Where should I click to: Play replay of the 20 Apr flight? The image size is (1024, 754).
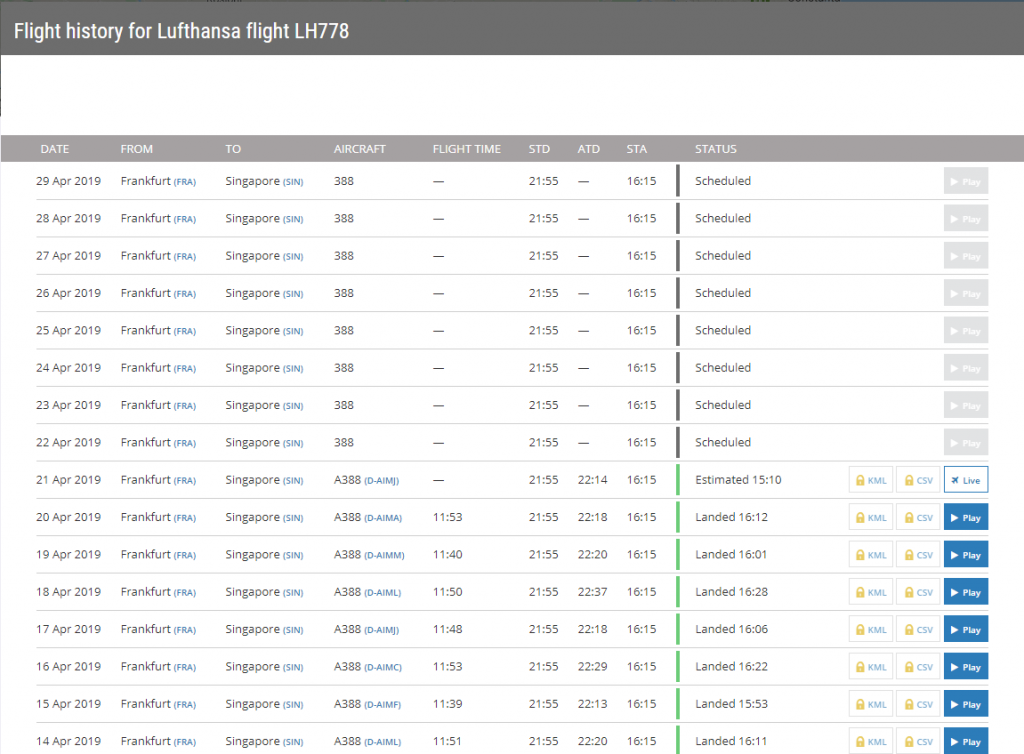pos(965,517)
